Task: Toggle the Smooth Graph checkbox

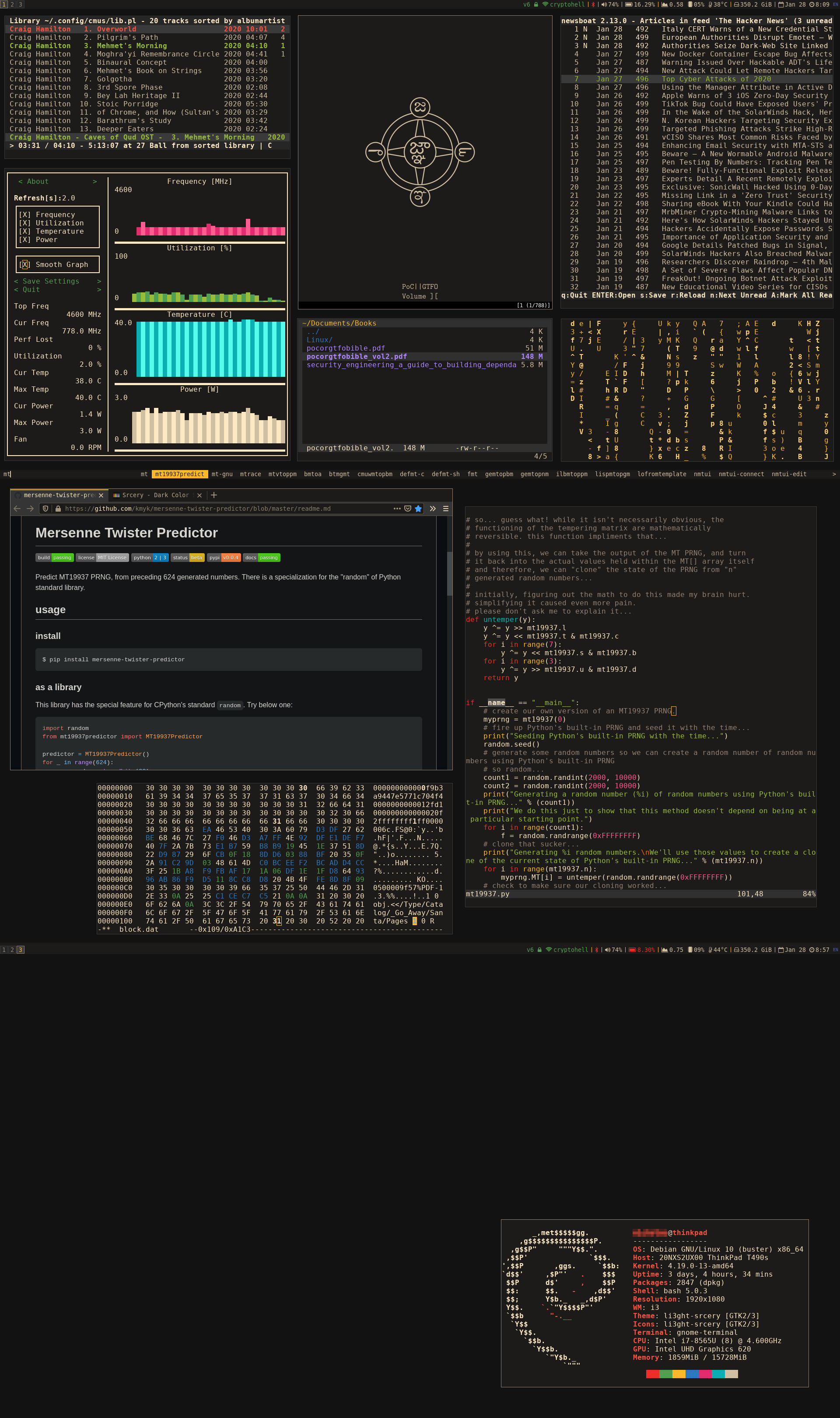Action: tap(25, 264)
